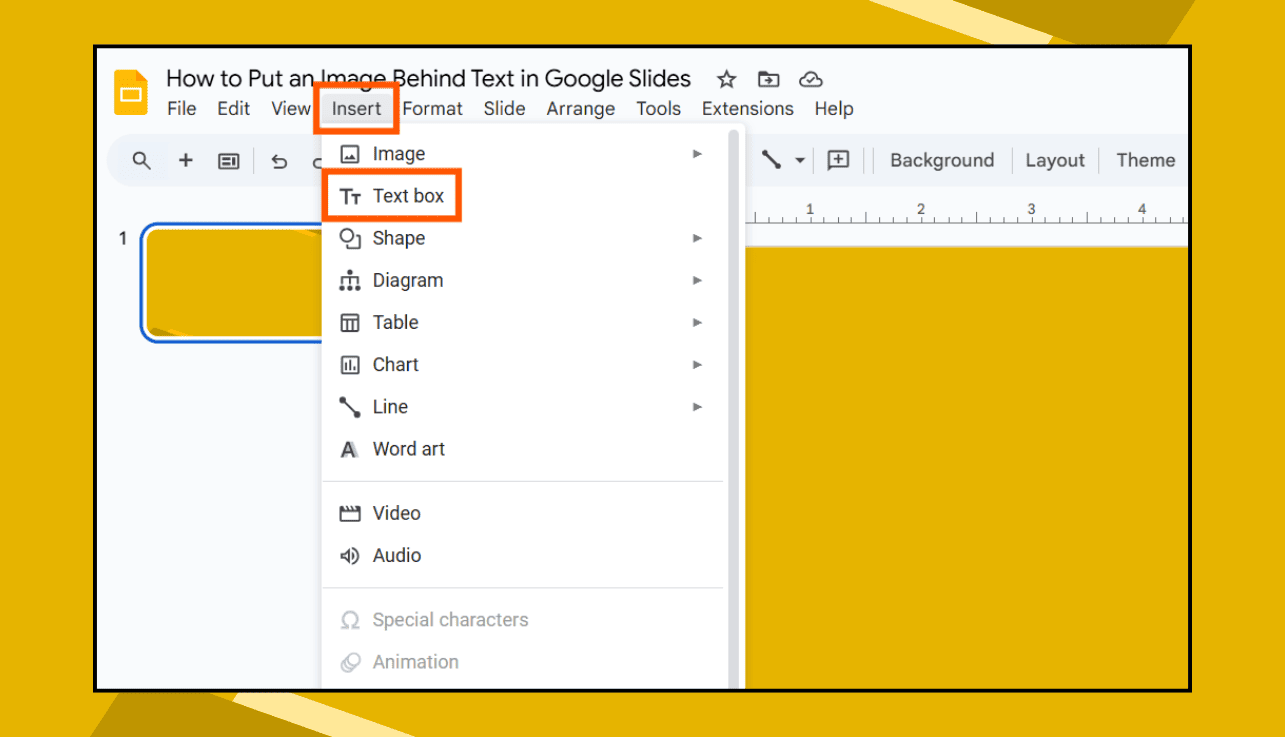
Task: Check save status via the cloud icon
Action: (x=810, y=79)
